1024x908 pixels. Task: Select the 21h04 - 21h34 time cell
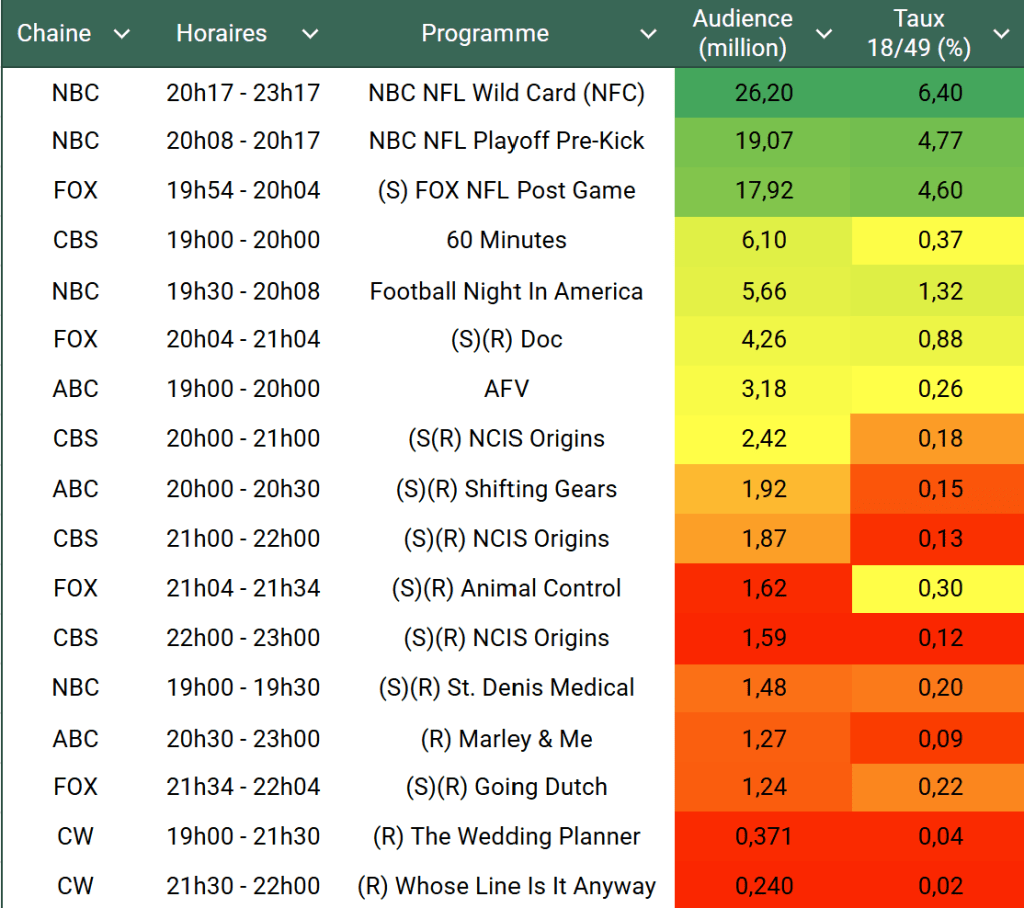pyautogui.click(x=243, y=588)
